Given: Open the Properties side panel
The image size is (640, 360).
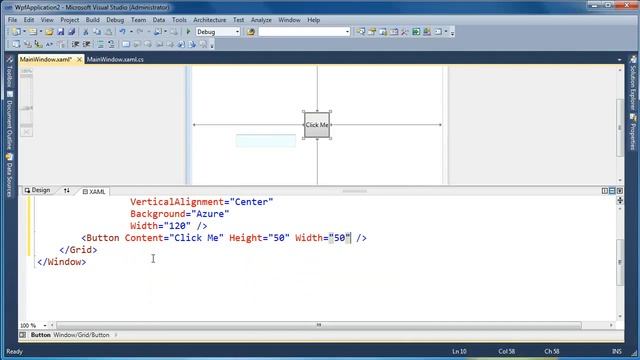Looking at the screenshot, I should (633, 132).
